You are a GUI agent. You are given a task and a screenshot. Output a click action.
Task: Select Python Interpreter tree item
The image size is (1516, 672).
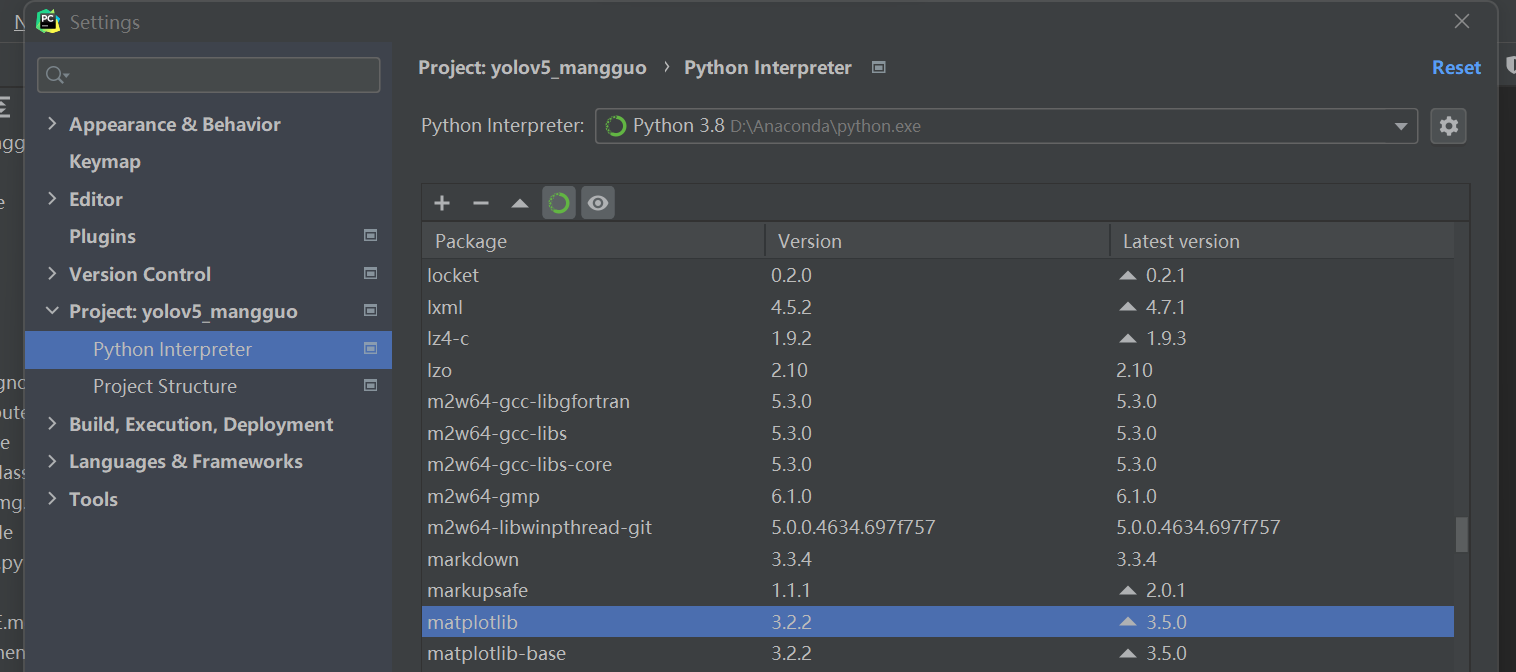pyautogui.click(x=208, y=349)
